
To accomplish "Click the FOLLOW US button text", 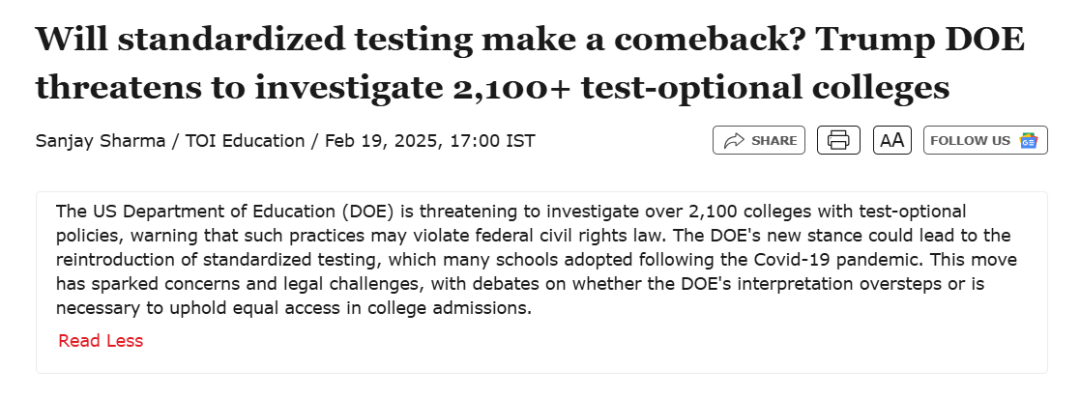I will tap(970, 141).
